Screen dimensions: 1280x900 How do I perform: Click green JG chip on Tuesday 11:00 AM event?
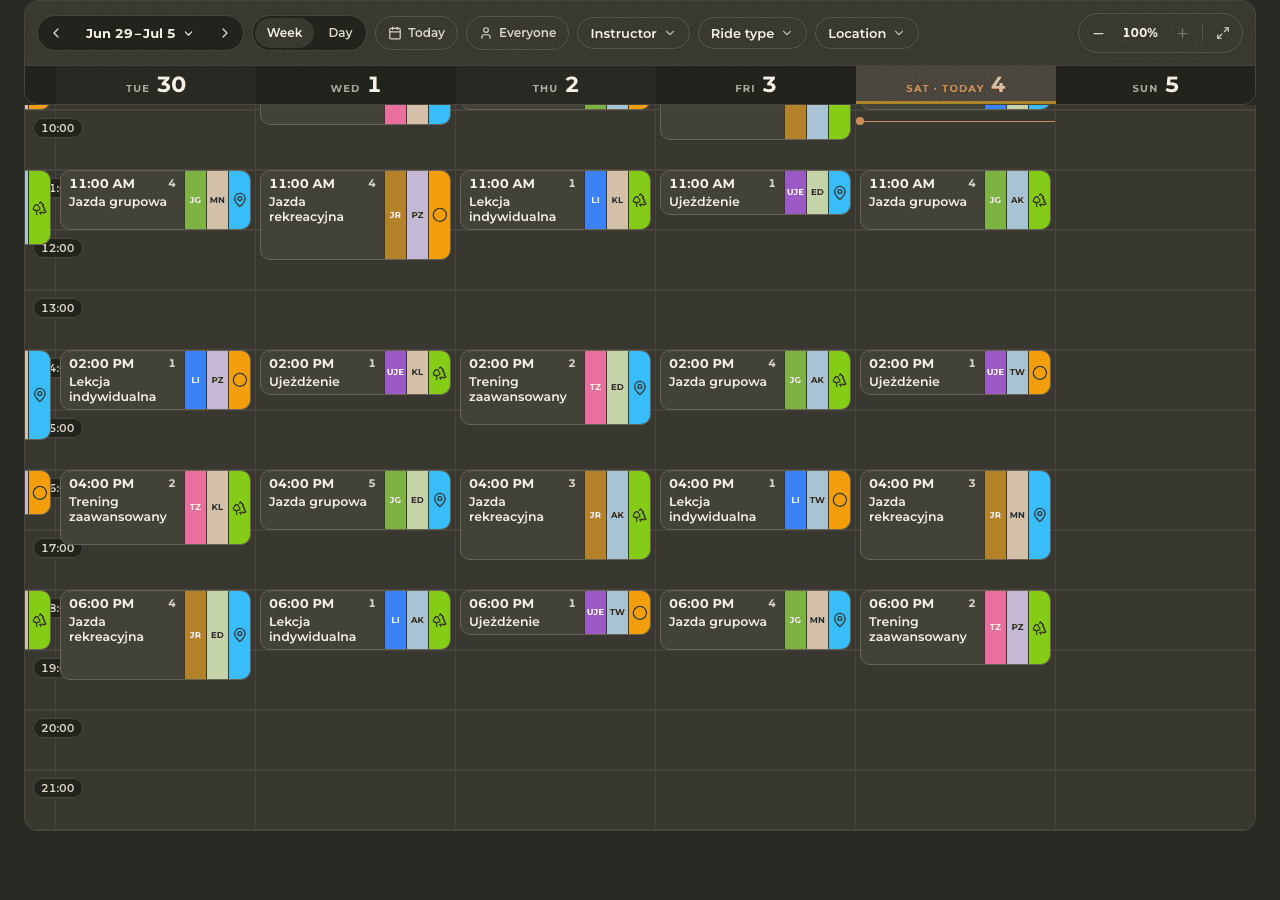(196, 200)
